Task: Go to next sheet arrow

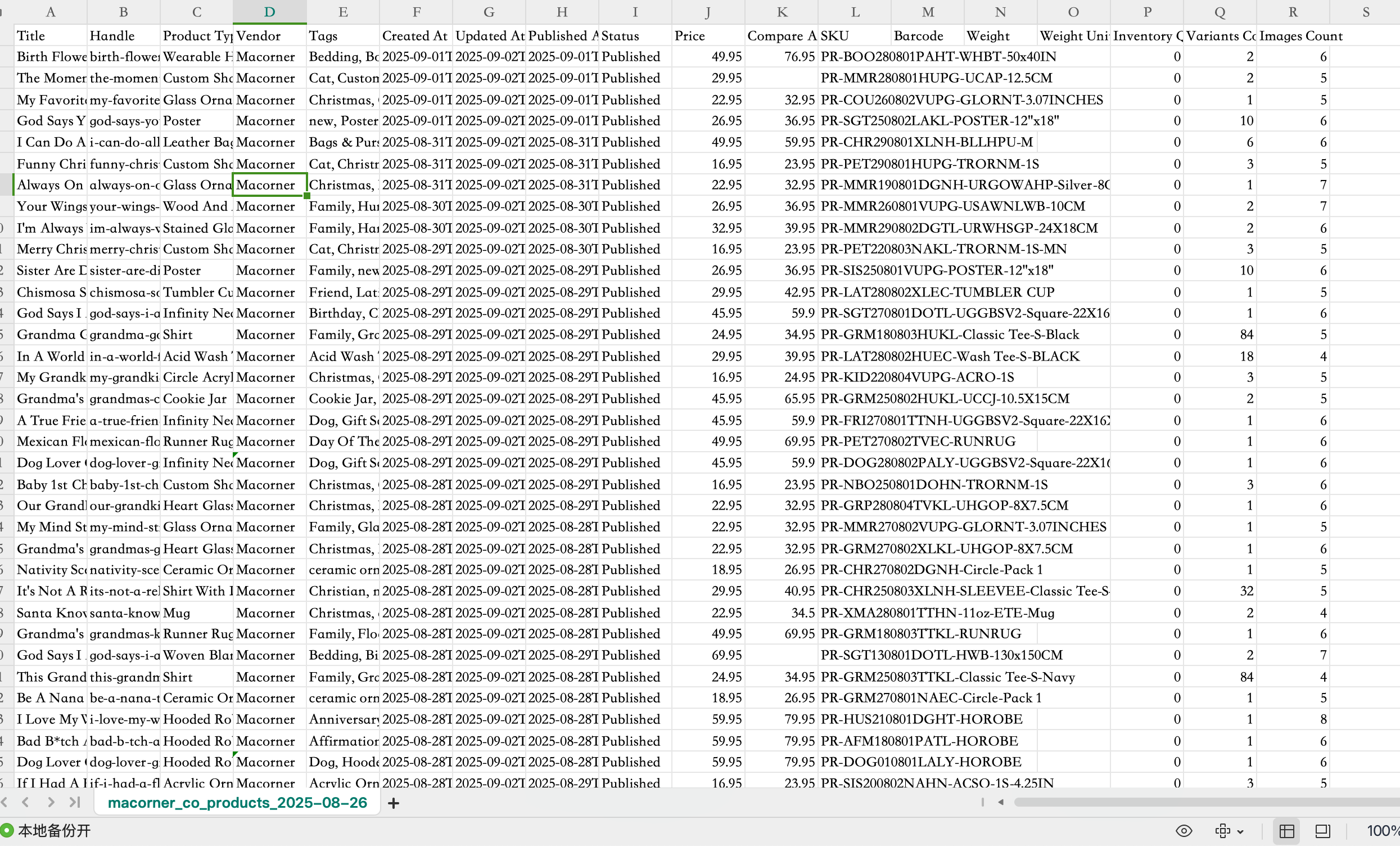Action: click(51, 802)
